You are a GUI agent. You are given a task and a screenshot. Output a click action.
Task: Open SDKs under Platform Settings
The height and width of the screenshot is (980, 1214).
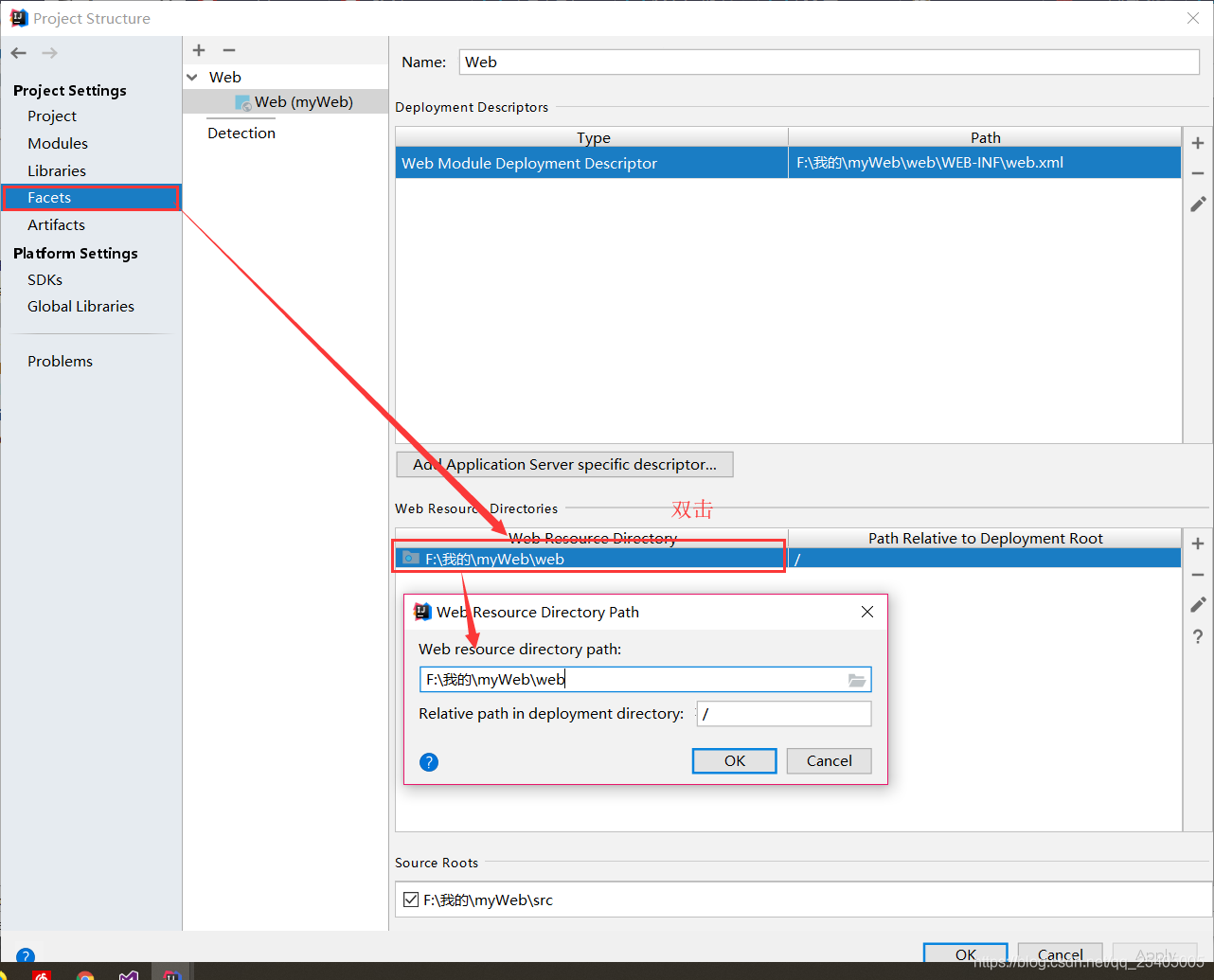(45, 280)
